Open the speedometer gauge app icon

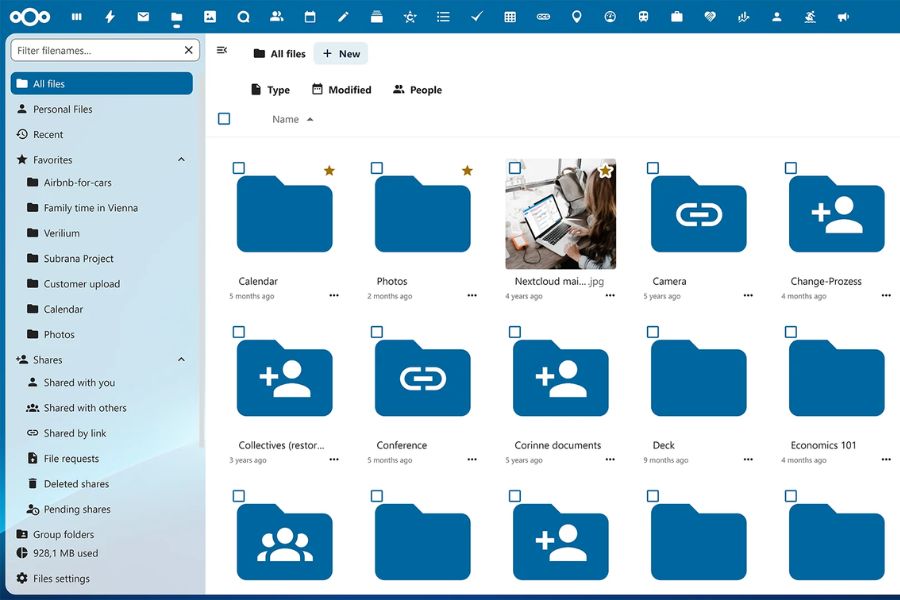[x=610, y=17]
